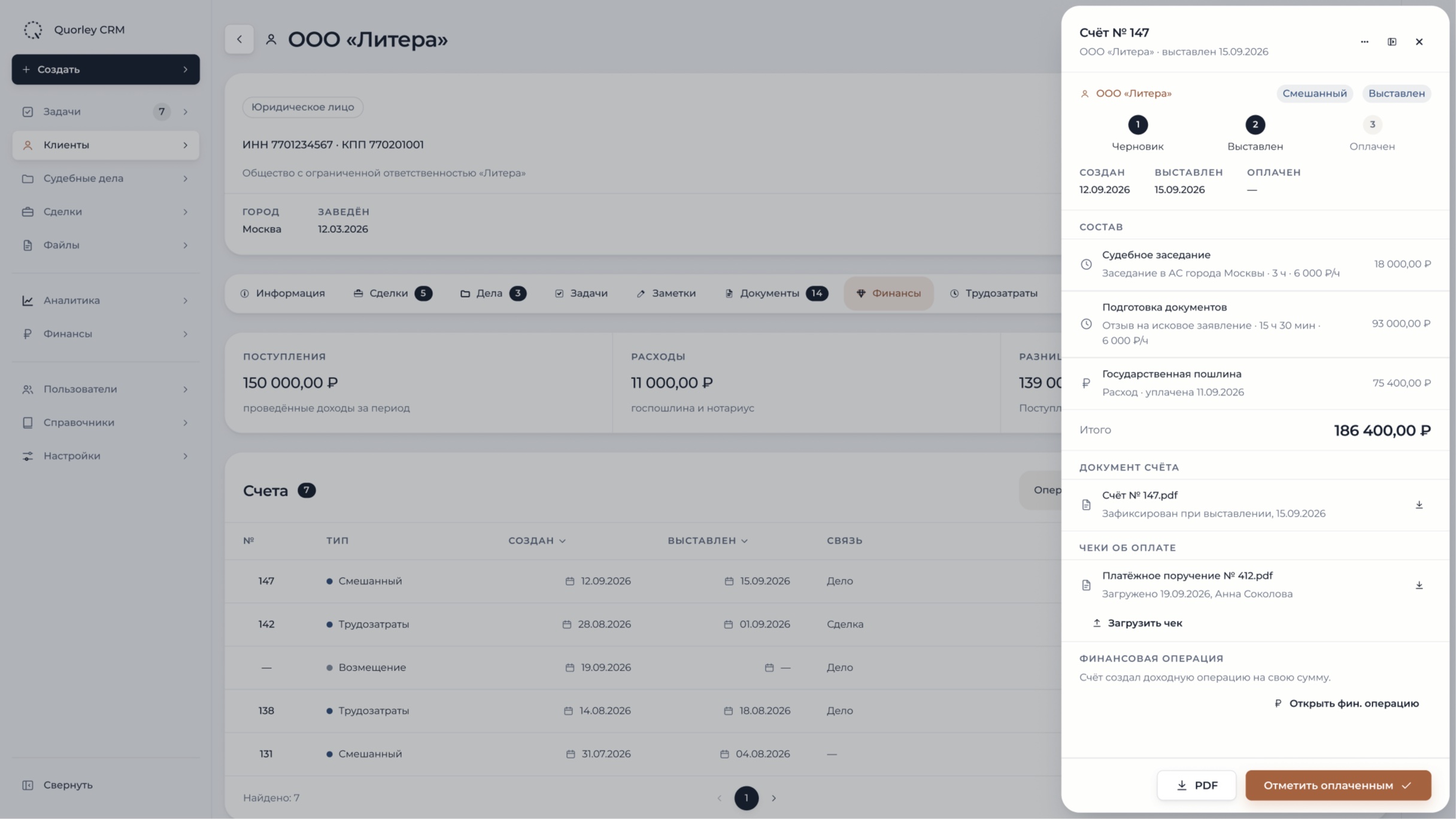Viewport: 1456px width, 819px height.
Task: Click the Справочники book icon
Action: [x=28, y=423]
